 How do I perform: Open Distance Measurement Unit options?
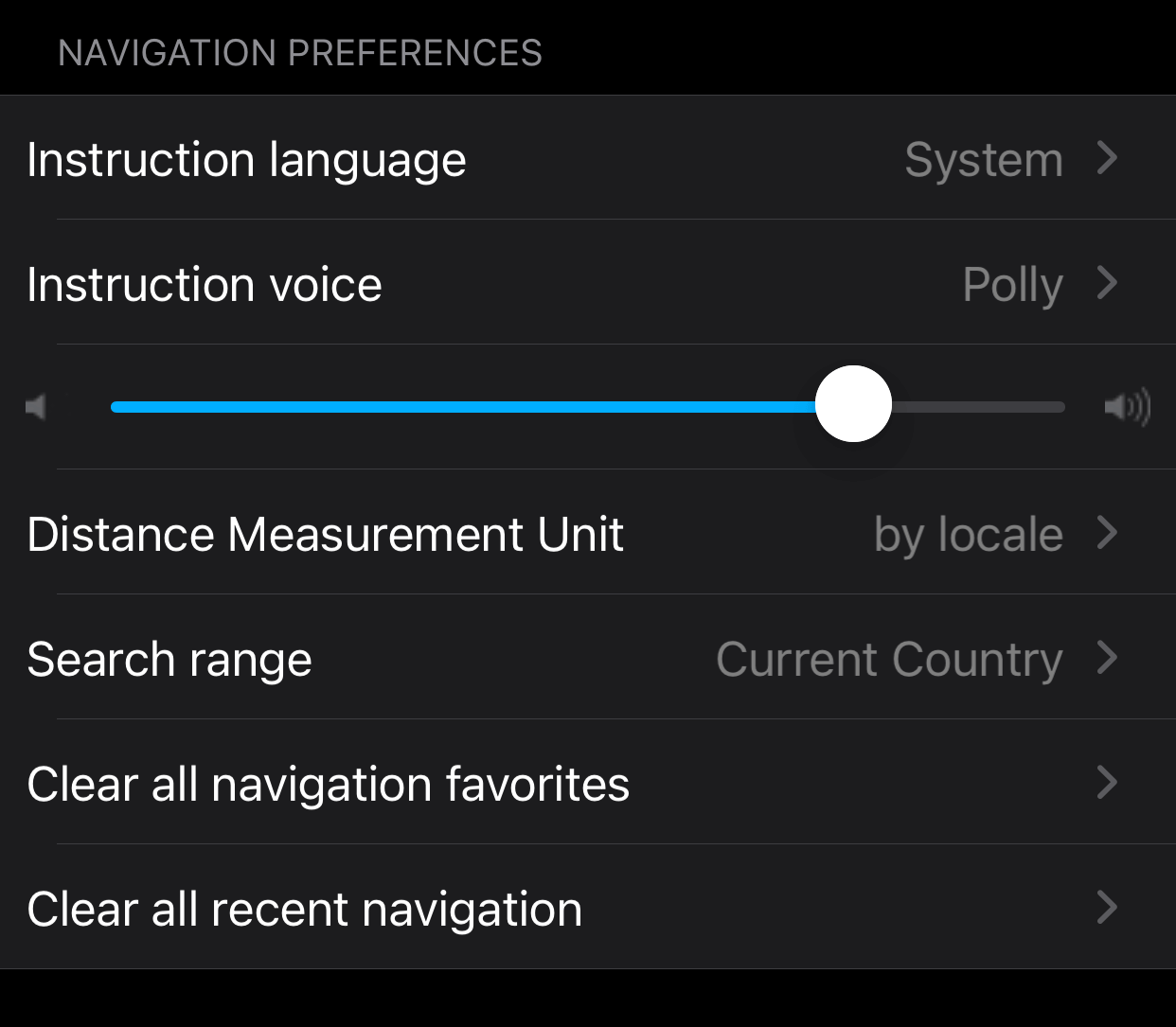tap(588, 532)
